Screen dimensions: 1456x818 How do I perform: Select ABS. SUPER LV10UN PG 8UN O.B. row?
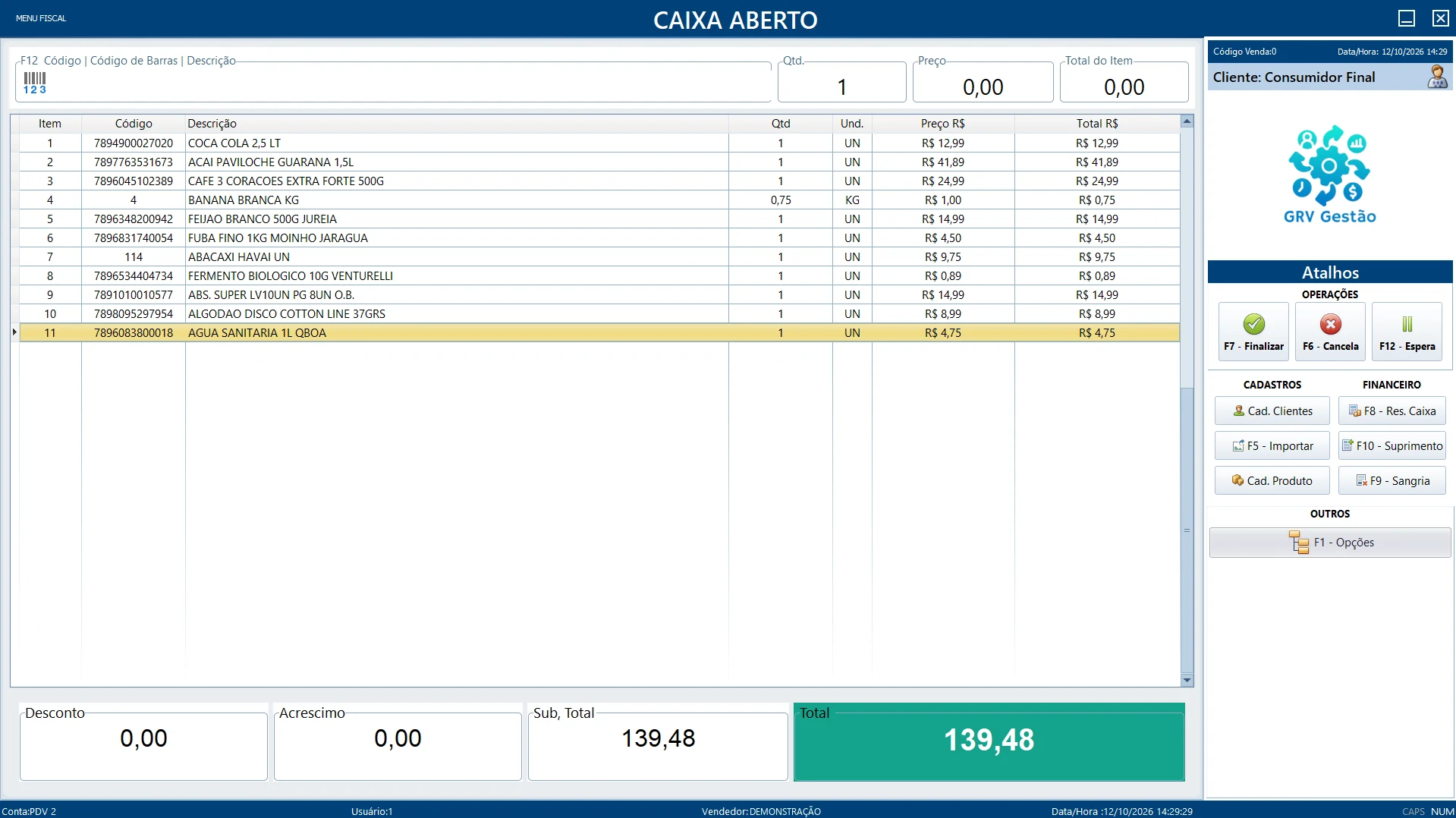(x=599, y=294)
